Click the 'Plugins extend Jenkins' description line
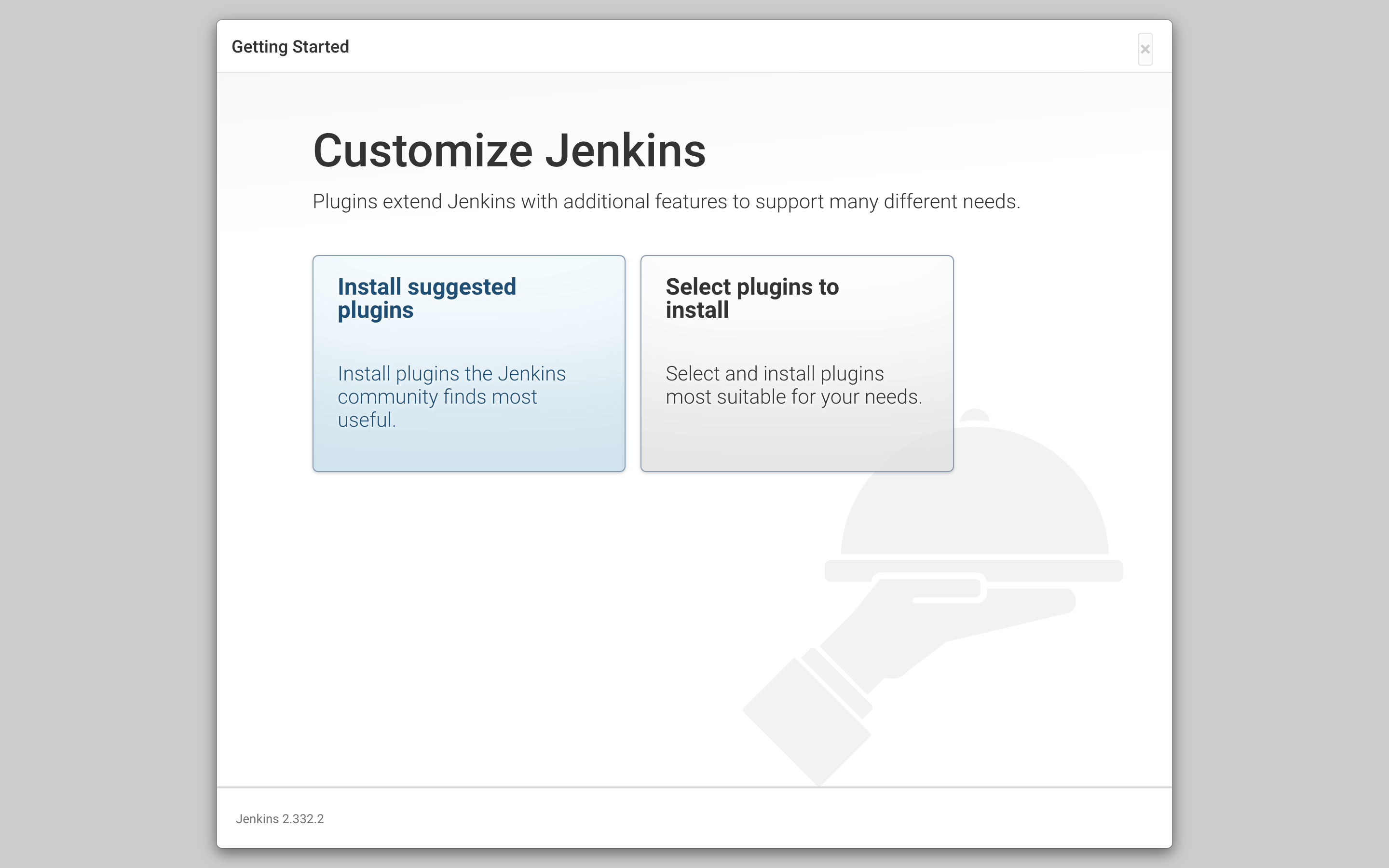 pos(667,202)
